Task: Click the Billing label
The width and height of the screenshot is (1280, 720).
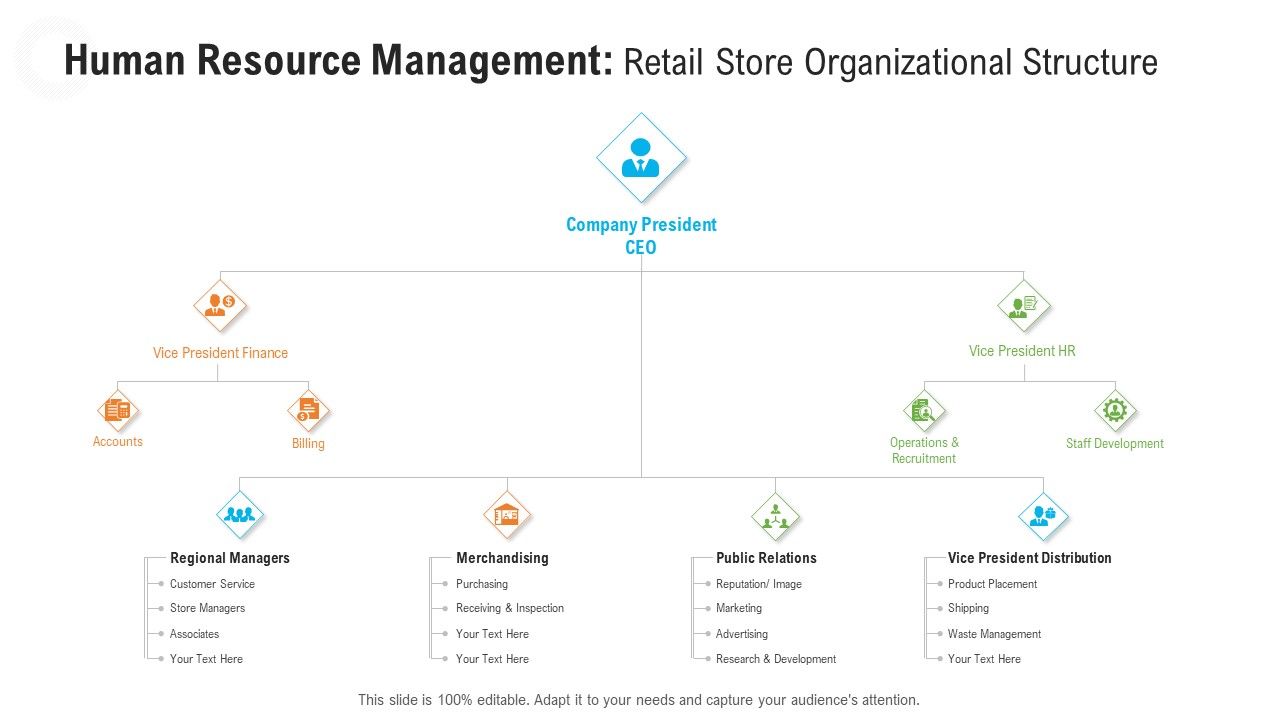Action: 308,444
